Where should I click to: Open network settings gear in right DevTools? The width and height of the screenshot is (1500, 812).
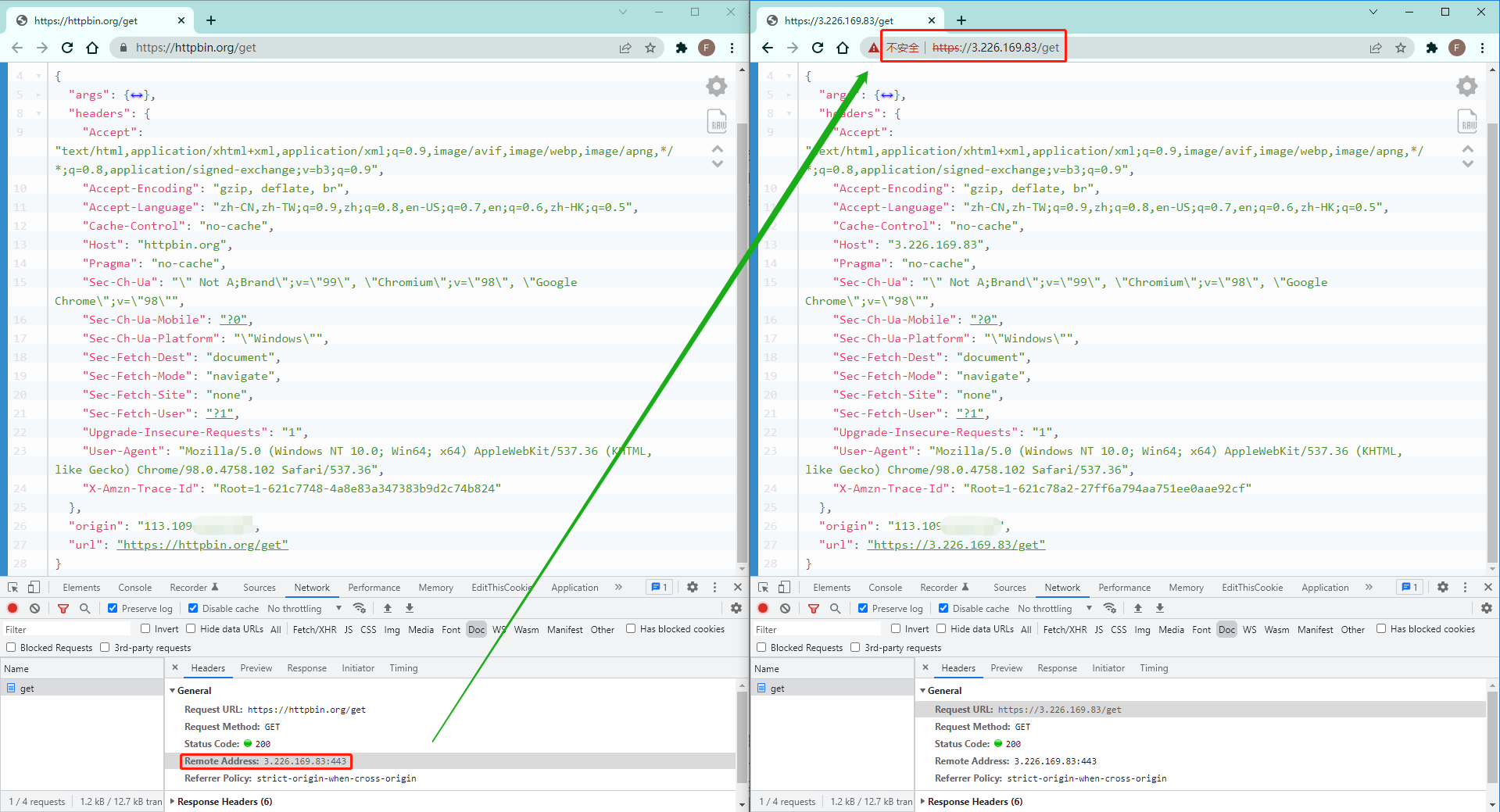pyautogui.click(x=1487, y=608)
